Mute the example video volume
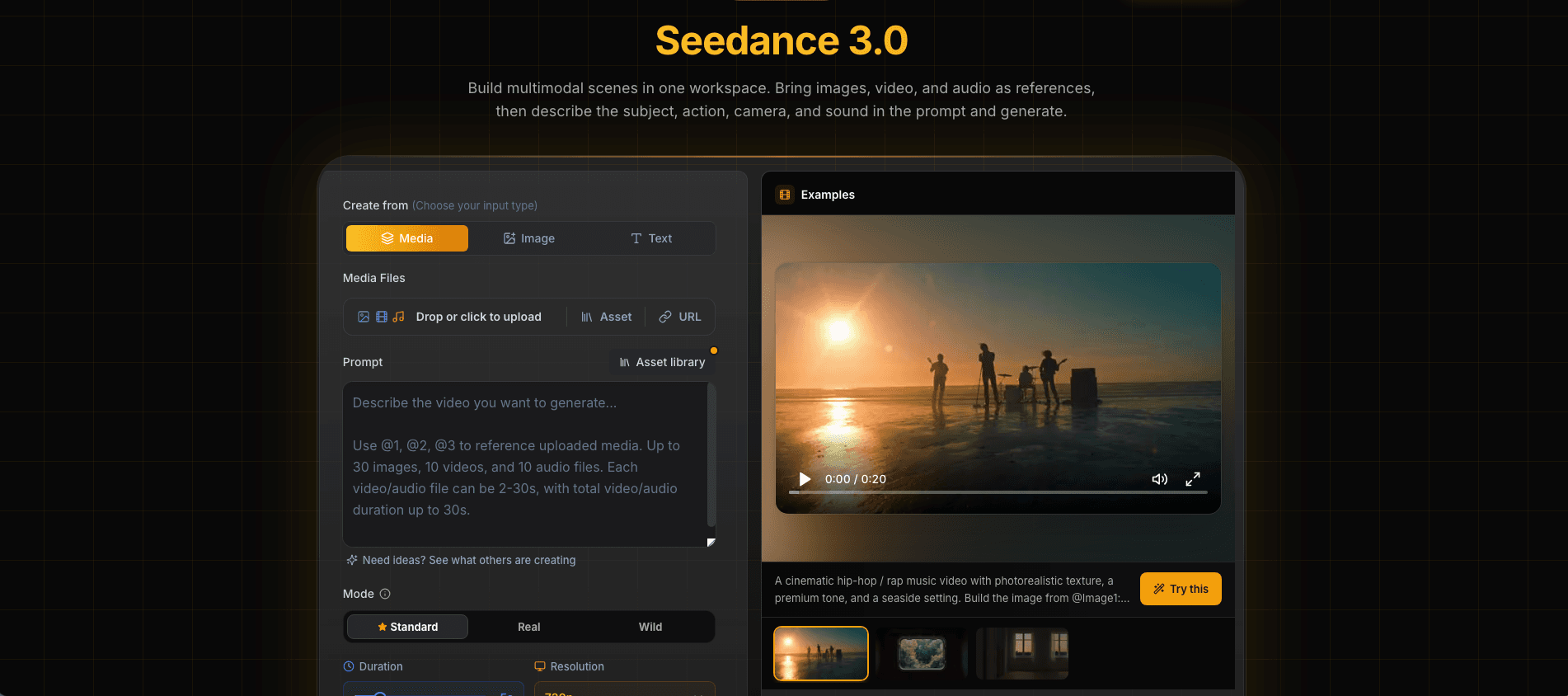The width and height of the screenshot is (1568, 696). coord(1160,479)
